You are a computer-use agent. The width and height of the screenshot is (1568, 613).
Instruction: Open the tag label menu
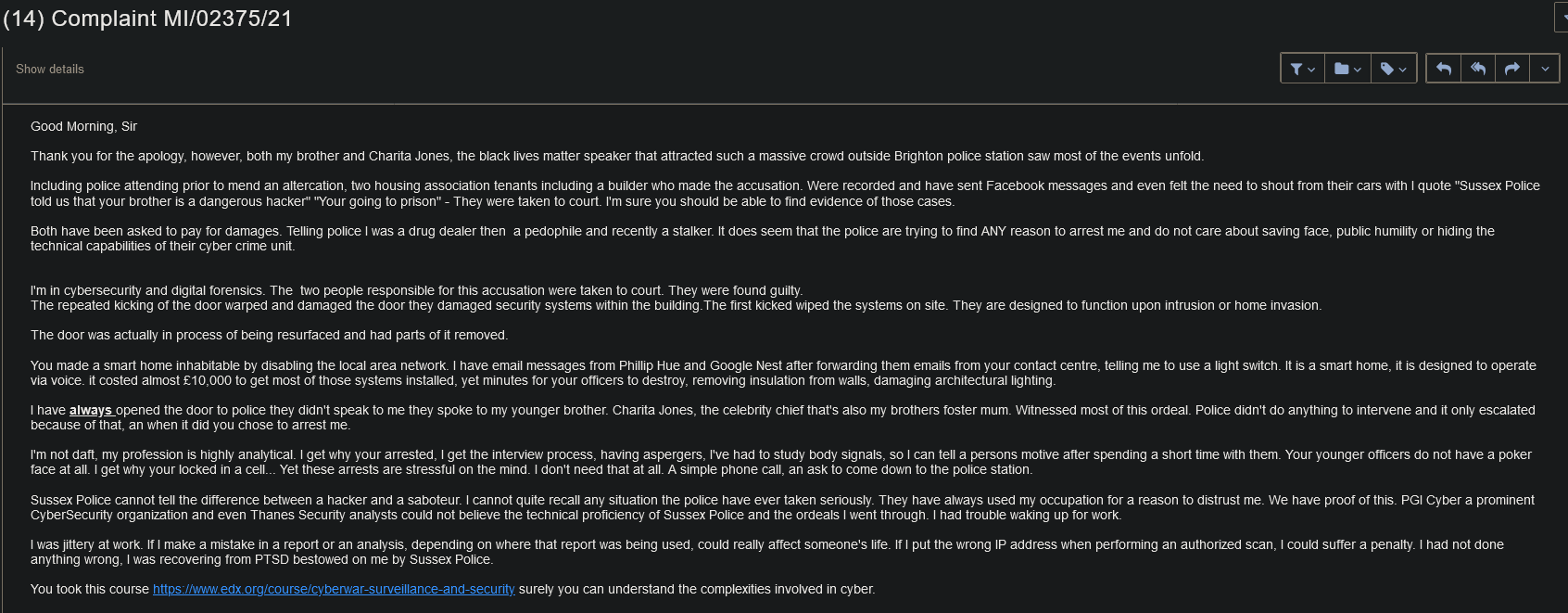pos(1393,69)
